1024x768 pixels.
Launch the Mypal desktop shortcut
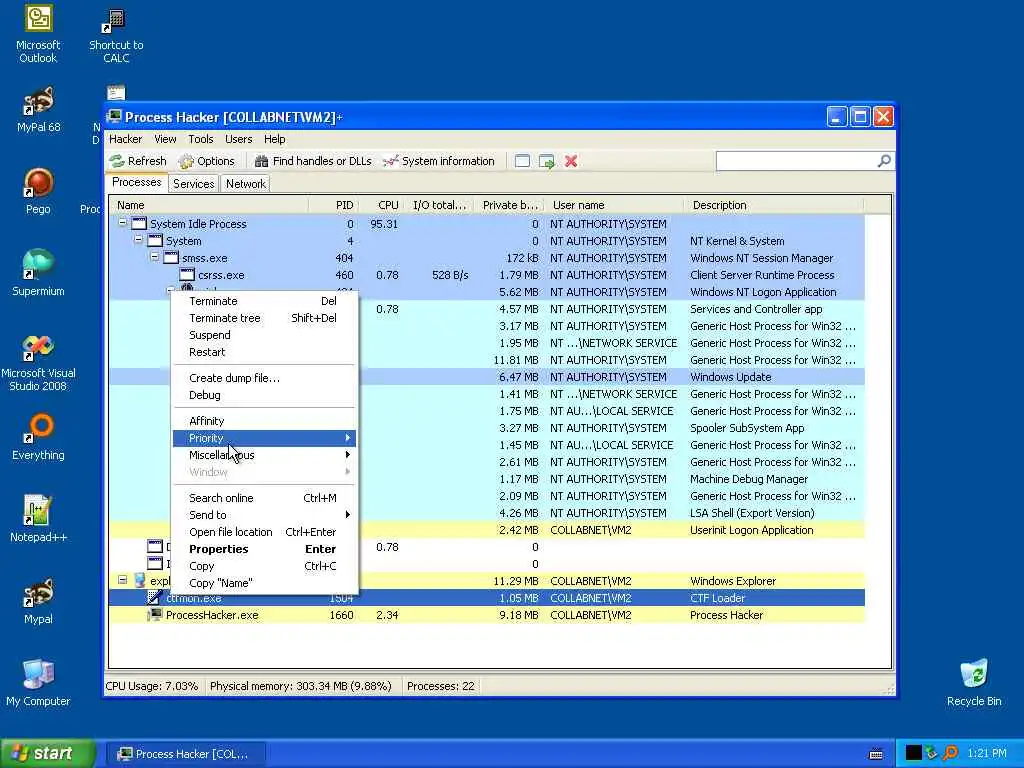click(38, 601)
